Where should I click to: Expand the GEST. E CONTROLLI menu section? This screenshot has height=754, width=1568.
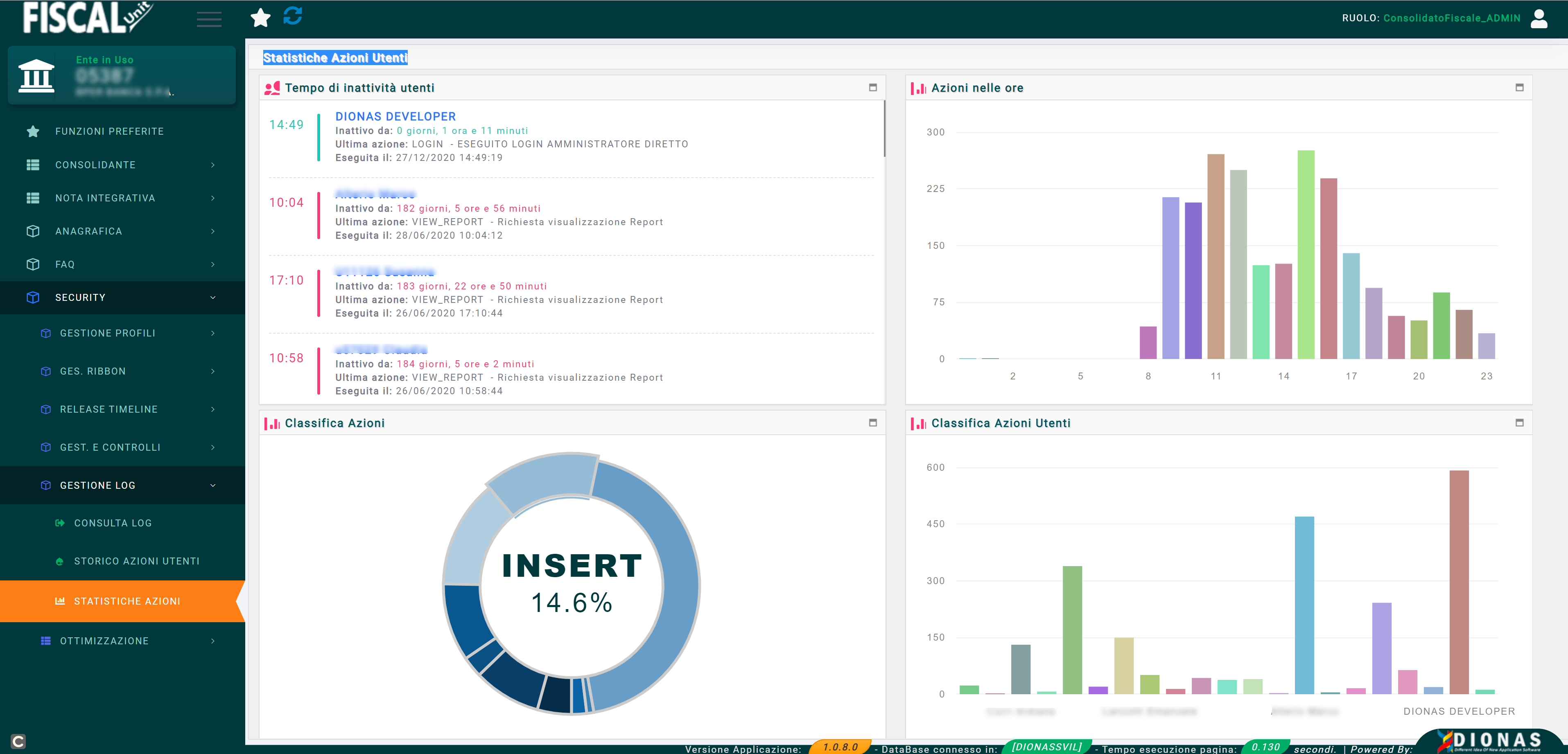tap(120, 447)
